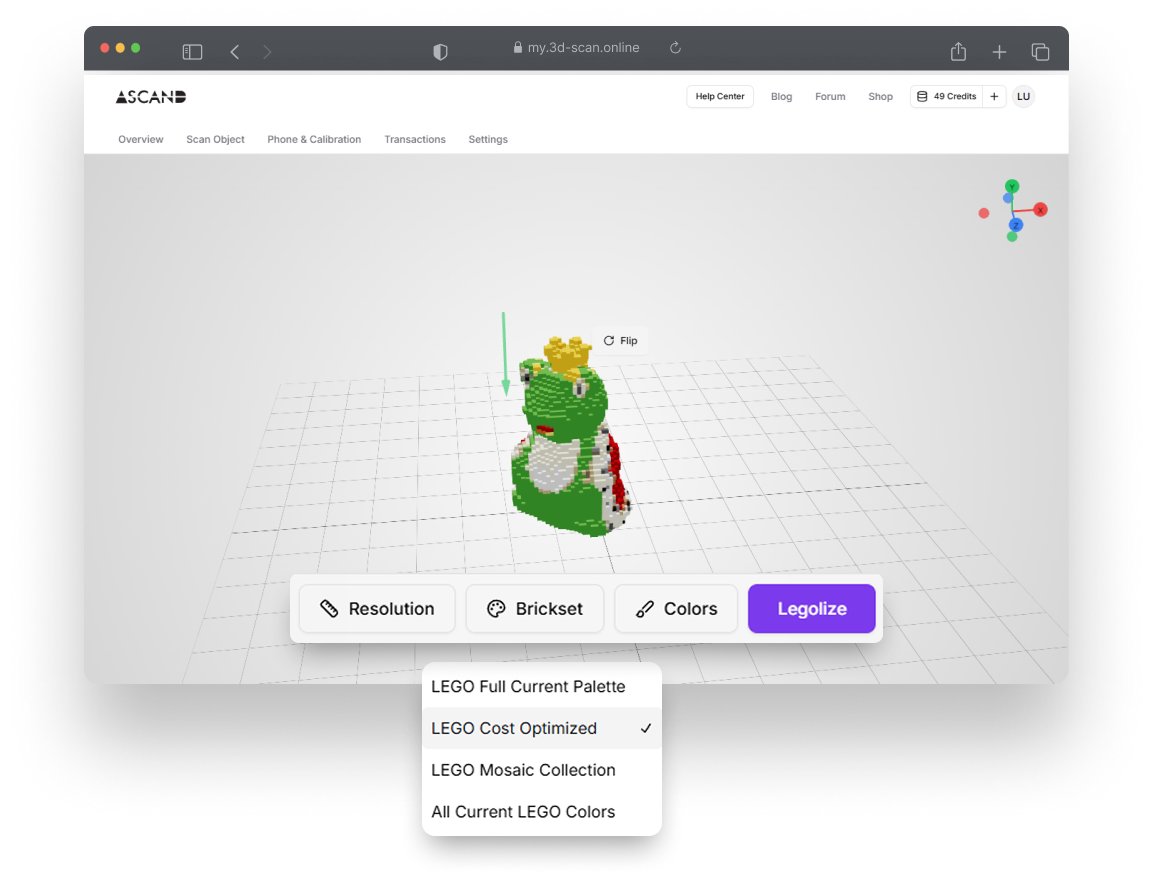Choose LEGO Full Current Palette
Viewport: 1153px width, 876px height.
coord(542,686)
